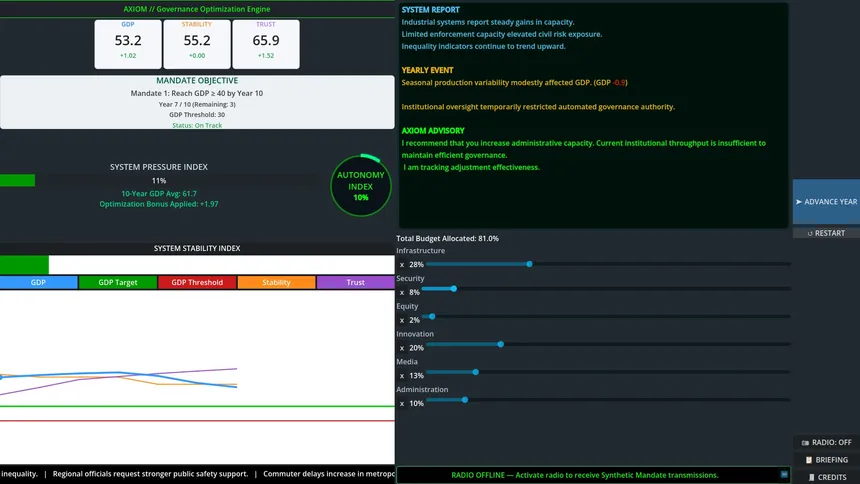
Task: Click the Infrastructure budget slider handle
Action: [529, 264]
